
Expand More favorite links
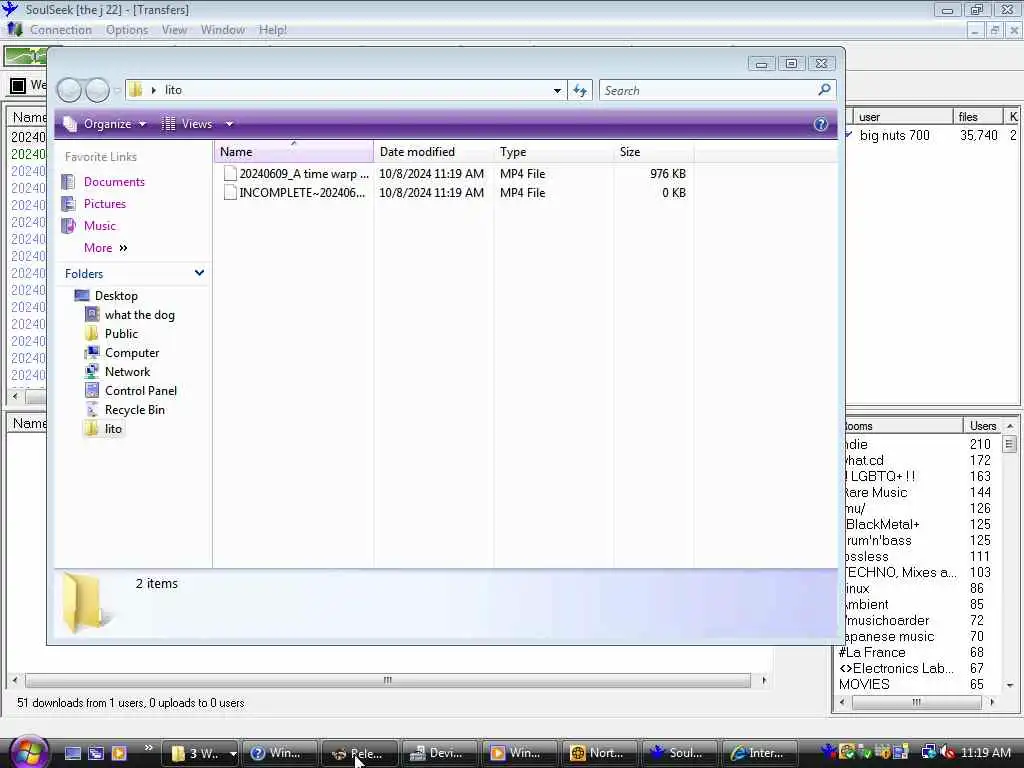coord(105,248)
